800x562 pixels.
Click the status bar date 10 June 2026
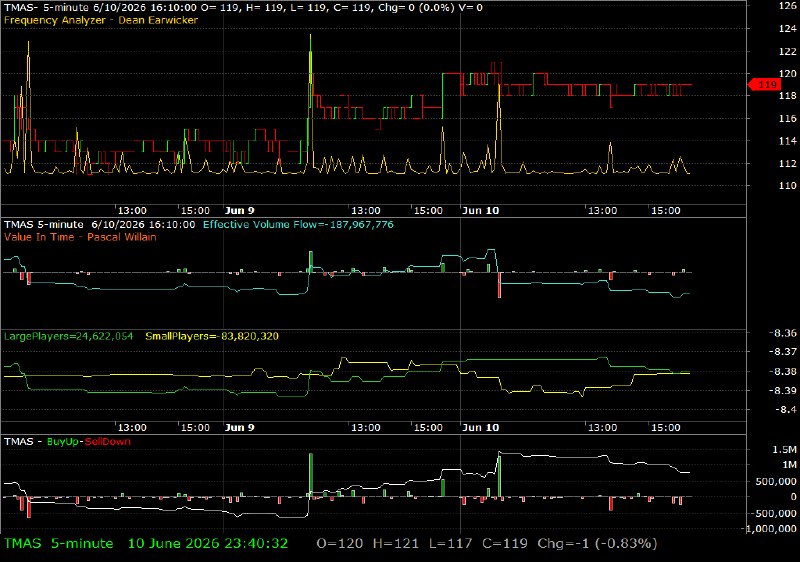click(174, 544)
